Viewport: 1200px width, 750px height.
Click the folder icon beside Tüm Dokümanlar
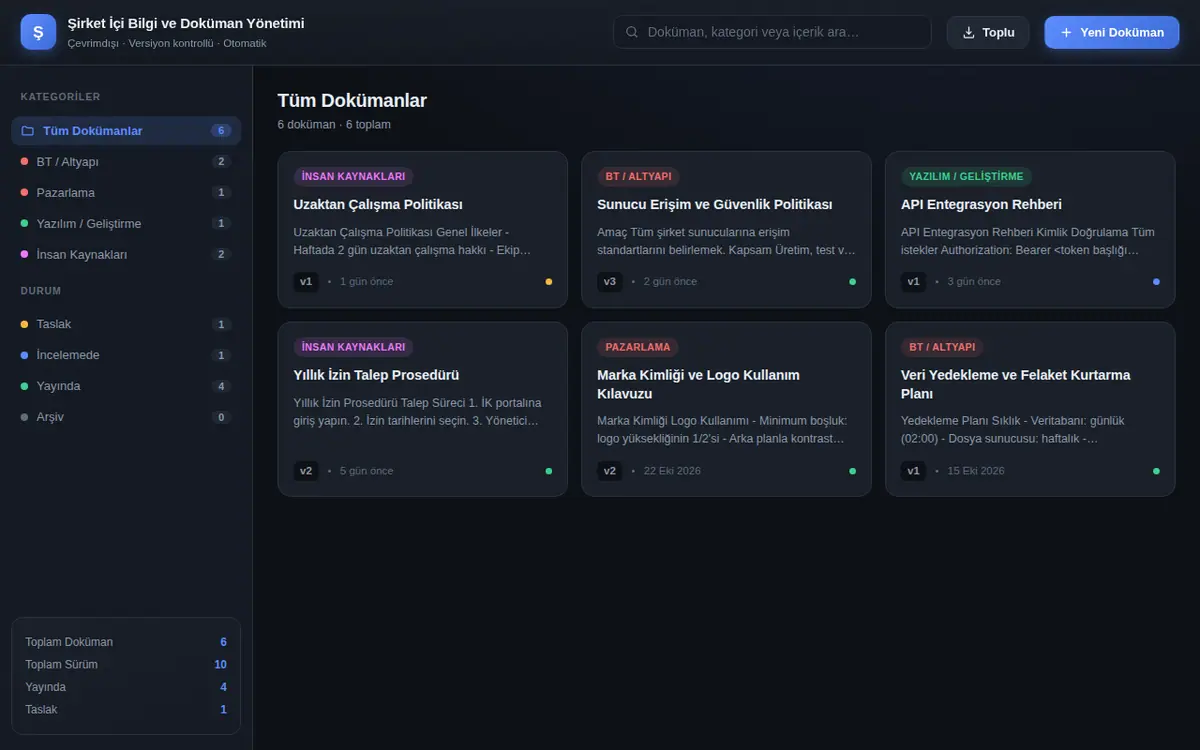click(28, 131)
